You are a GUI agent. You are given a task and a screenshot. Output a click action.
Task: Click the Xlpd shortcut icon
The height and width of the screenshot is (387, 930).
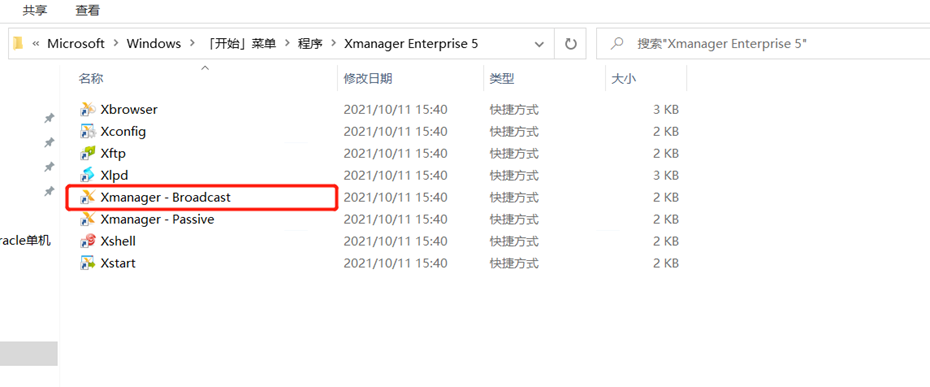[88, 175]
